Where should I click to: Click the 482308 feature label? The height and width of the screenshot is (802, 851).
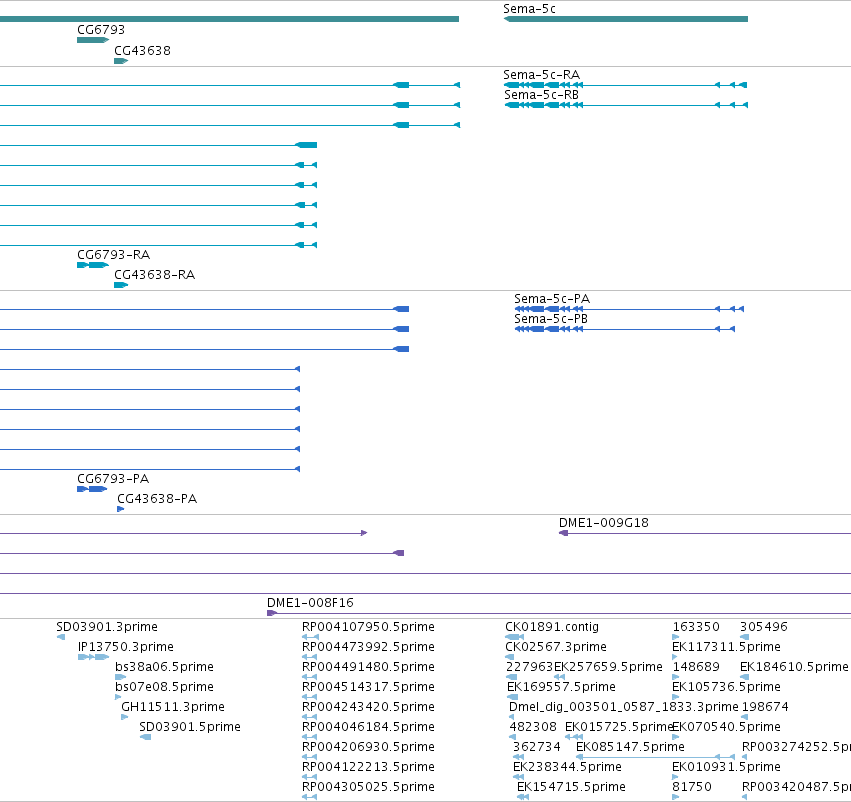pos(533,727)
